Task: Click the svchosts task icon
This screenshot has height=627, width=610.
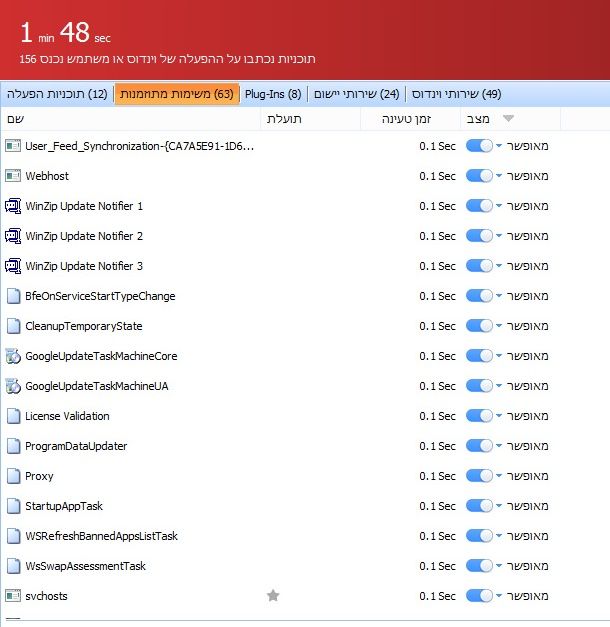Action: 13,596
